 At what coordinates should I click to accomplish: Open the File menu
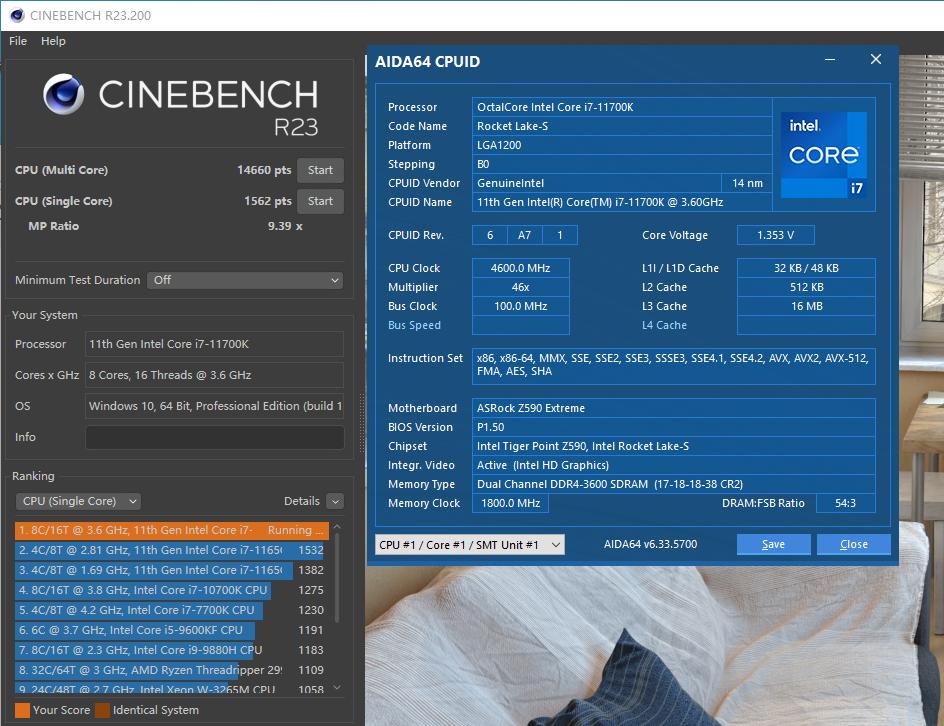pos(18,41)
